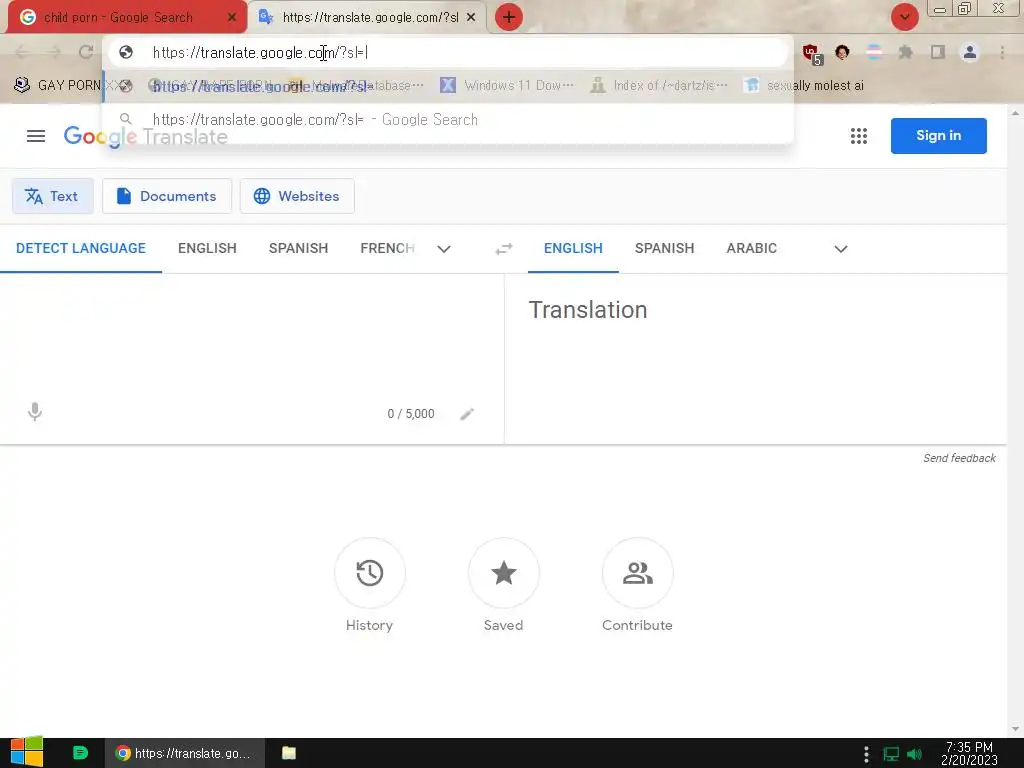Set target language to Arabic
Image resolution: width=1024 pixels, height=768 pixels.
[752, 248]
